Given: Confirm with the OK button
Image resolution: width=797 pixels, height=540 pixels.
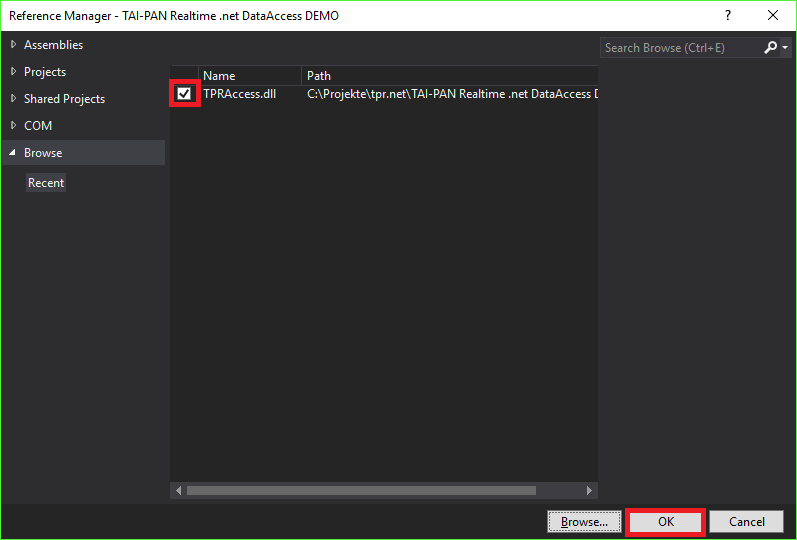Looking at the screenshot, I should point(666,522).
